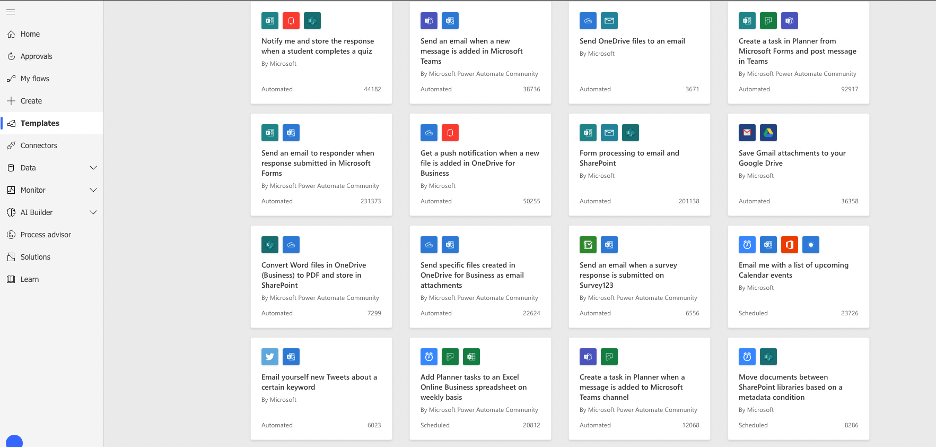Screen dimensions: 936x448
Task: Open 'Send OneDrive files to an email' template
Action: (632, 41)
